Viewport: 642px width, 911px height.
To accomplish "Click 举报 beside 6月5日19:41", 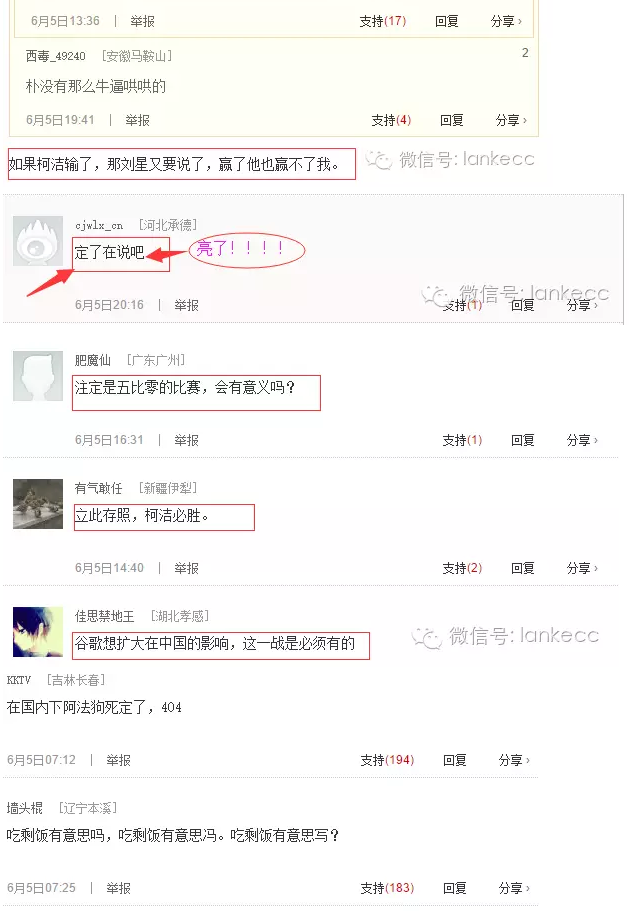I will pyautogui.click(x=138, y=120).
